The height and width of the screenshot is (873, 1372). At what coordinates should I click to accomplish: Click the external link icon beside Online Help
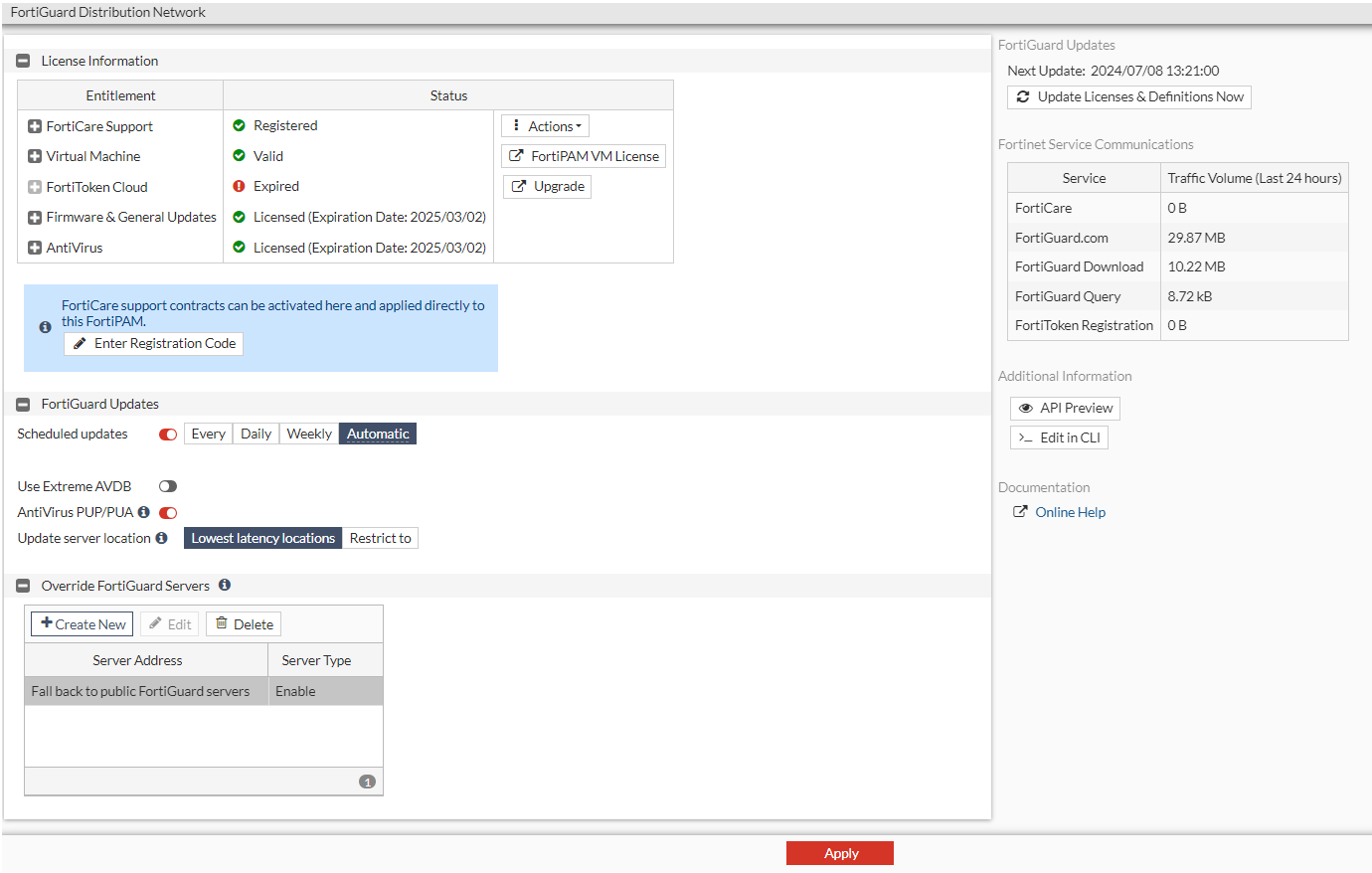pos(1020,512)
